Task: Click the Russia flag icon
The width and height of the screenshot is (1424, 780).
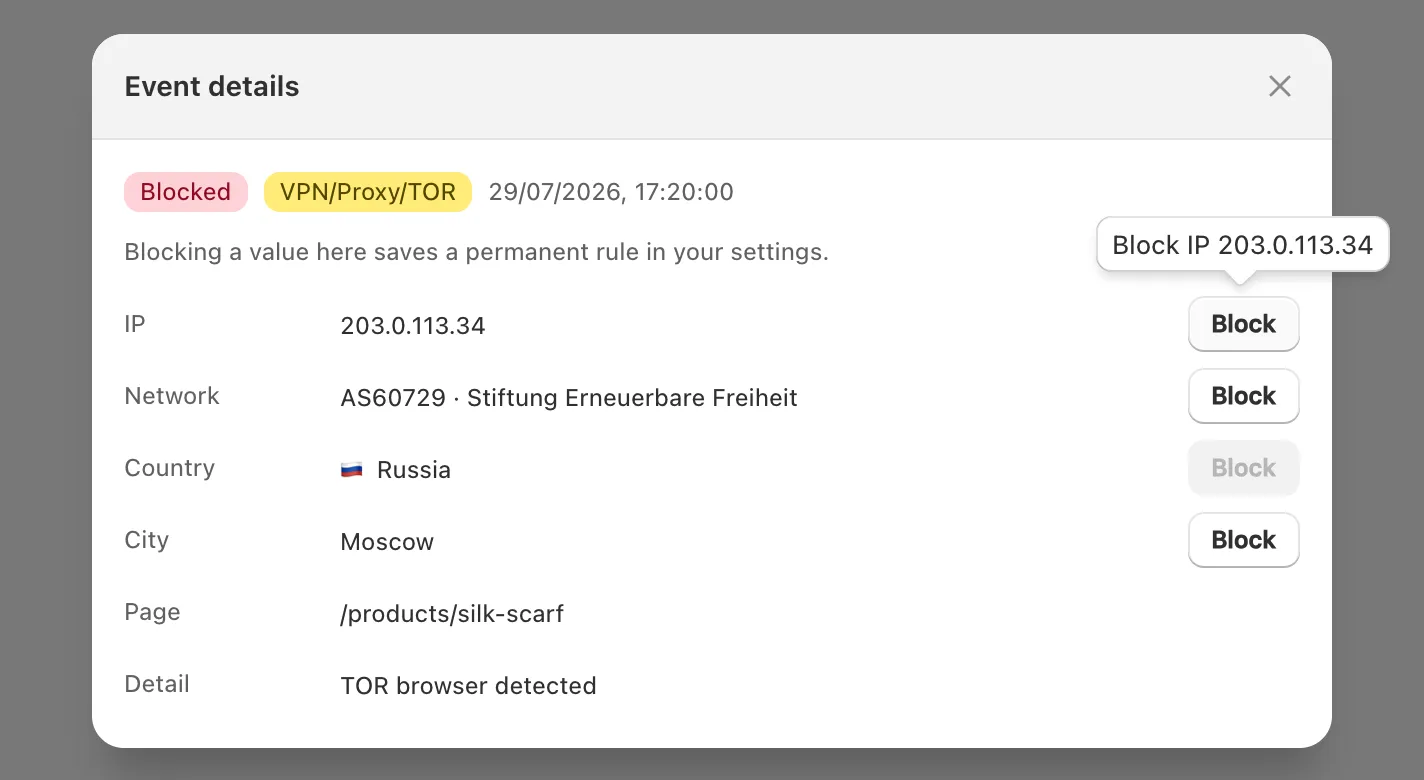Action: [352, 470]
